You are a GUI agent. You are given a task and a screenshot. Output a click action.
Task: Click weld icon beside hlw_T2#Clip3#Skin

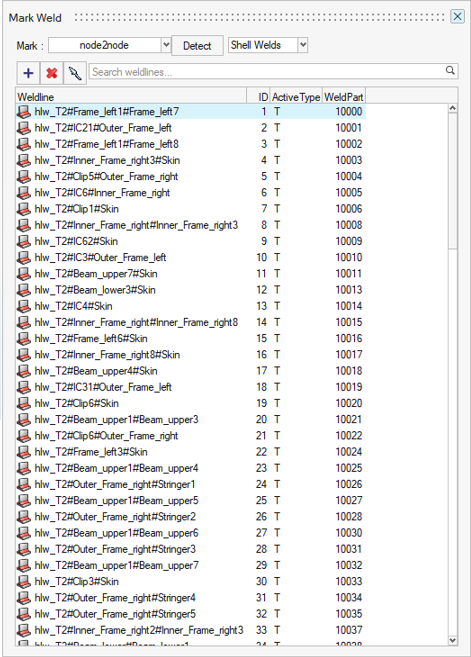pos(24,582)
